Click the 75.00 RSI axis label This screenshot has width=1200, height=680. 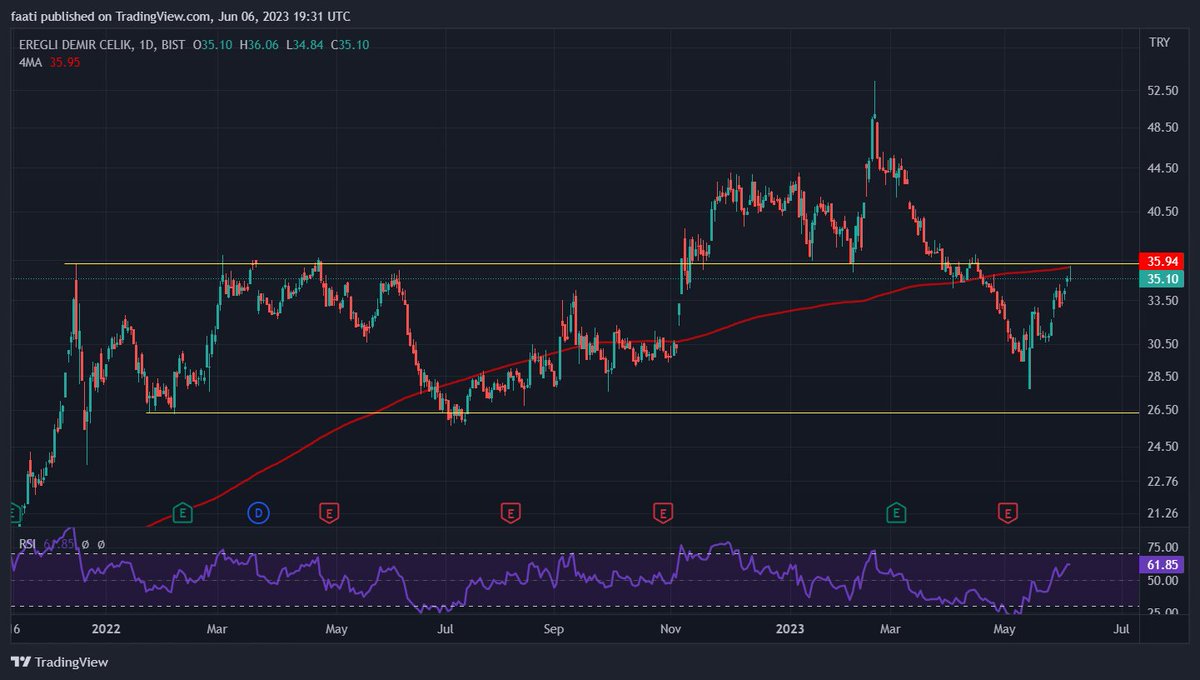[x=1162, y=547]
